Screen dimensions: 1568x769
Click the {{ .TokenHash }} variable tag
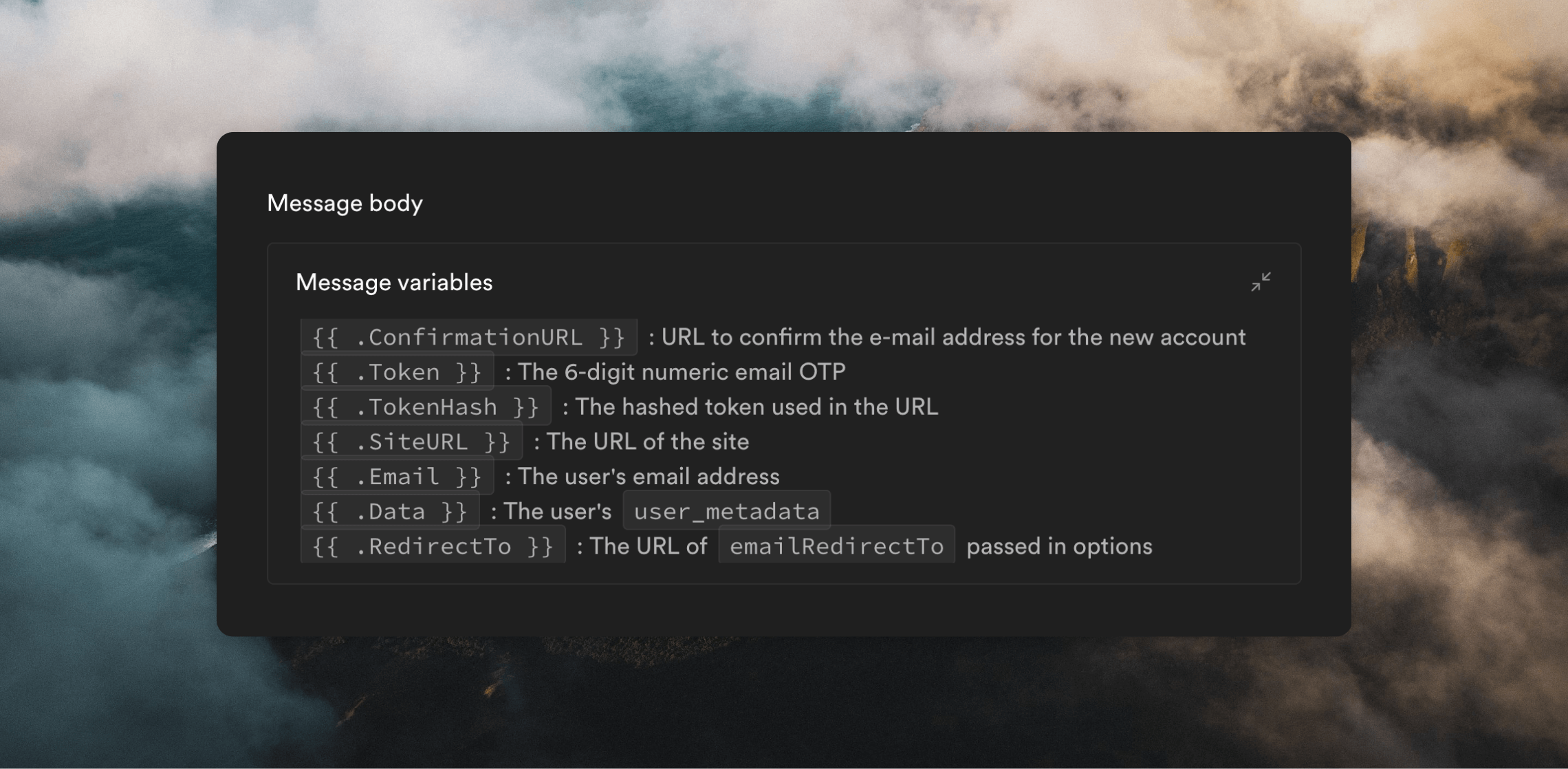coord(426,407)
